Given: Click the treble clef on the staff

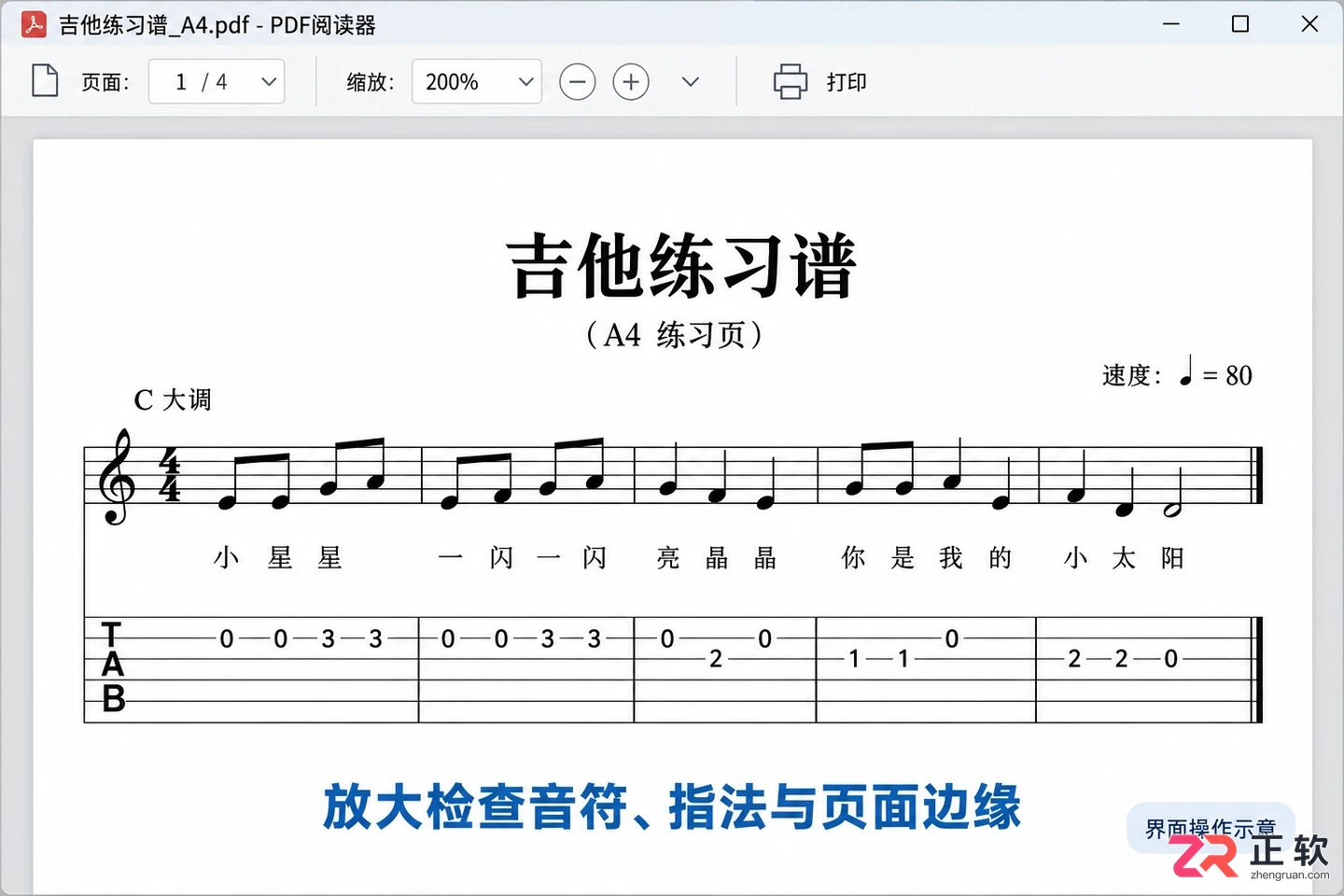Looking at the screenshot, I should [118, 477].
